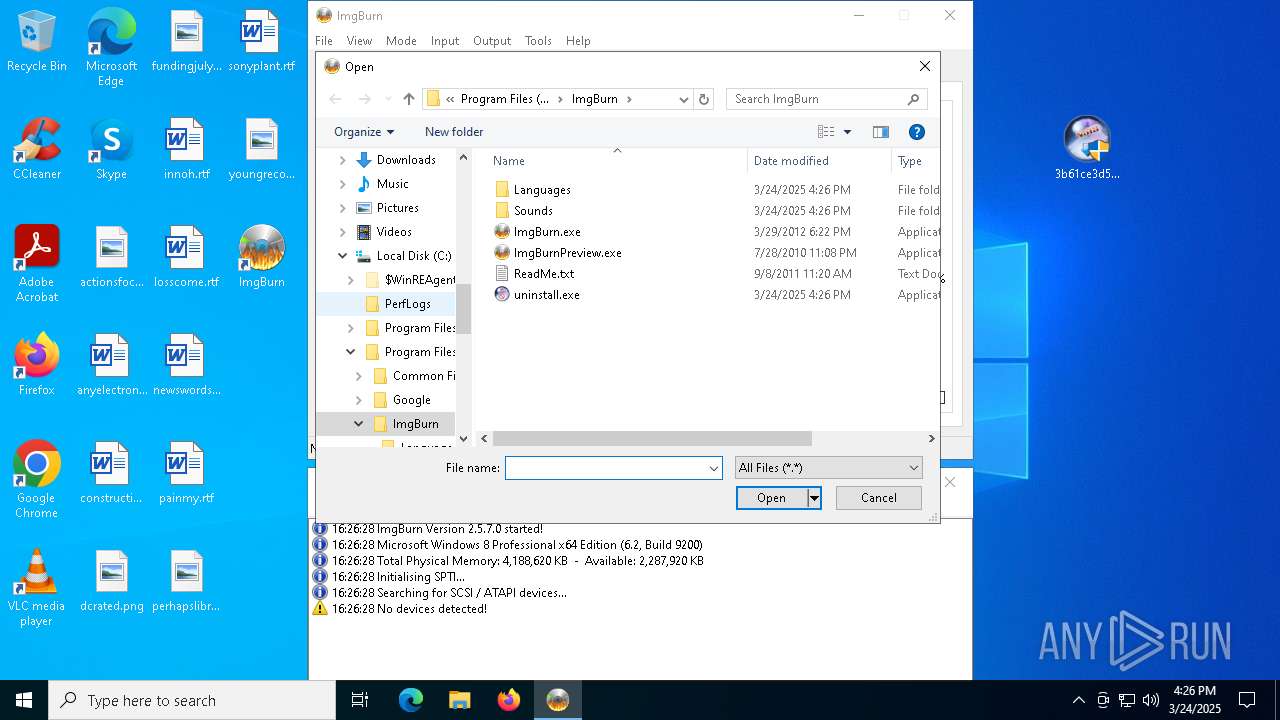
Task: Open Recycle Bin desktop icon
Action: 37,42
